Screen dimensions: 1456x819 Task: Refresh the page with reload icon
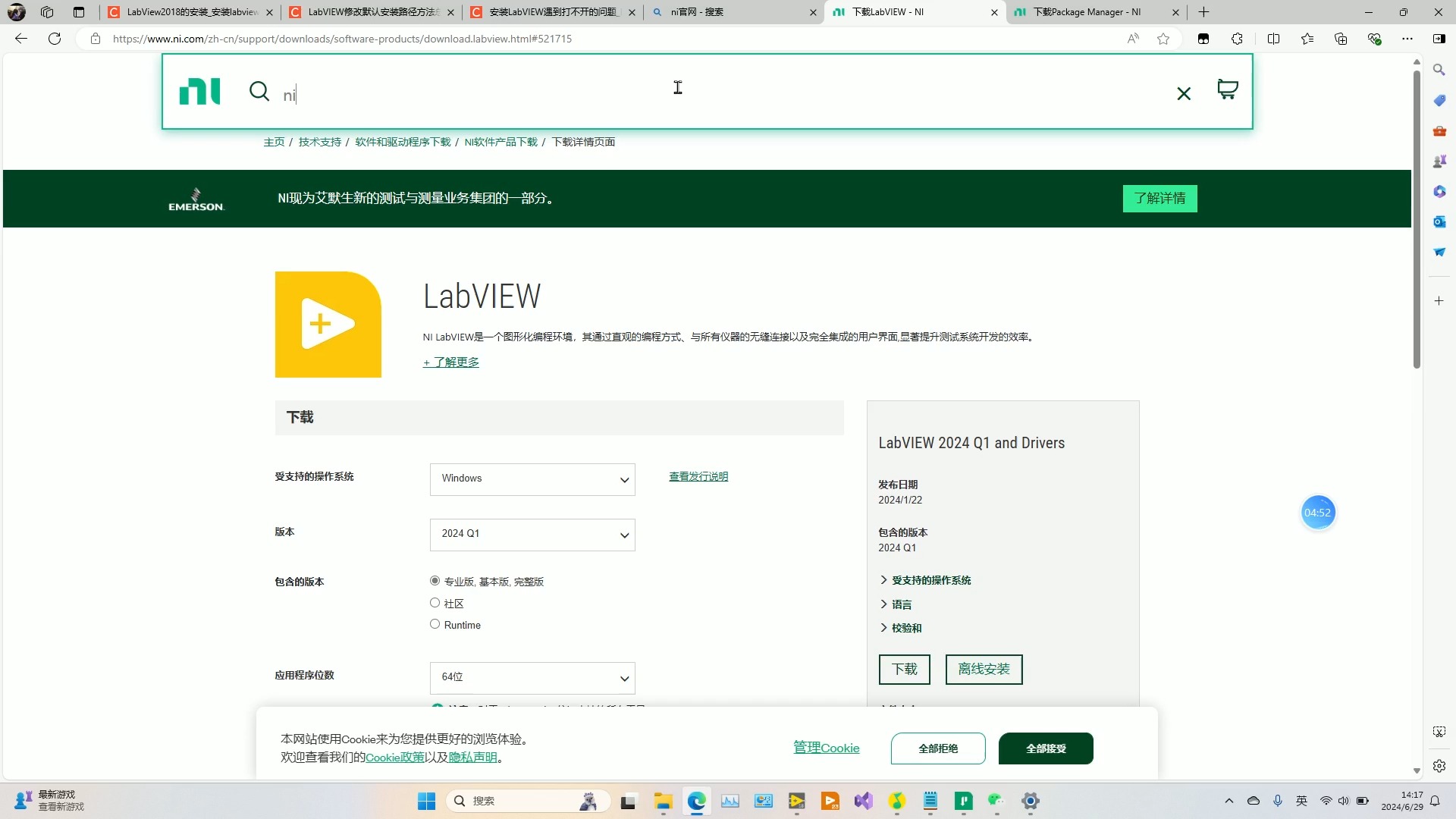[55, 39]
